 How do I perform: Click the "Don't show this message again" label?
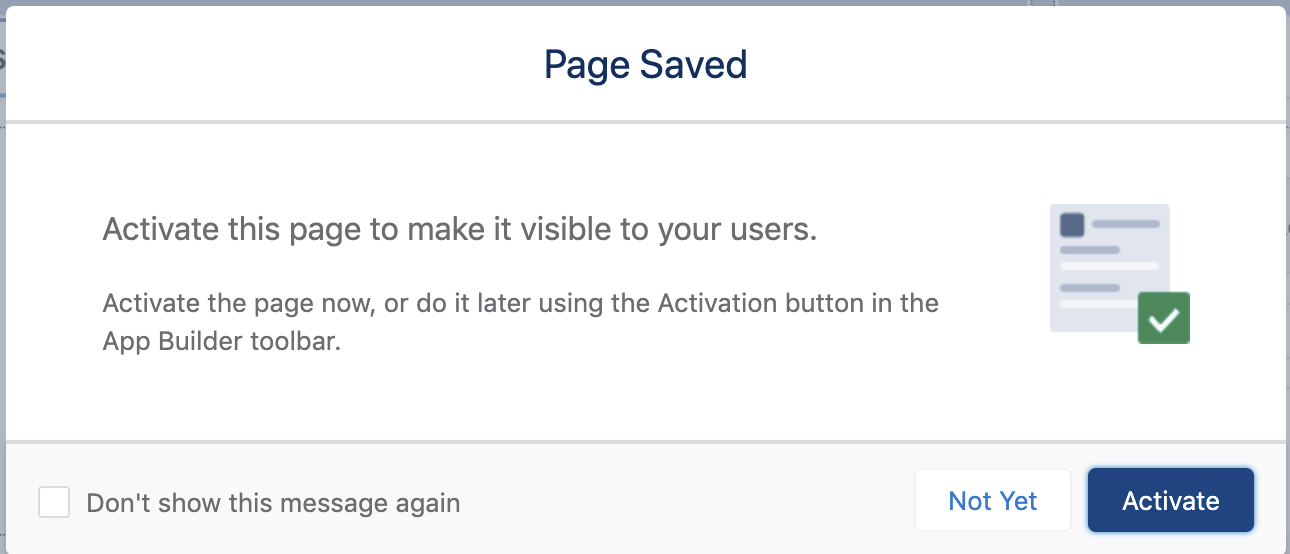coord(273,503)
